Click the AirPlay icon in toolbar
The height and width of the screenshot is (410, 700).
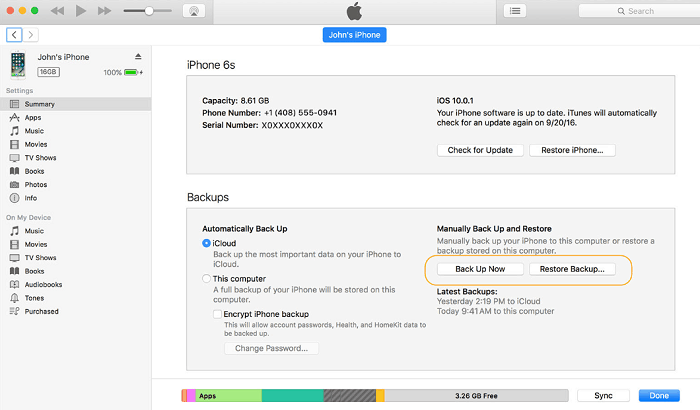[x=194, y=11]
